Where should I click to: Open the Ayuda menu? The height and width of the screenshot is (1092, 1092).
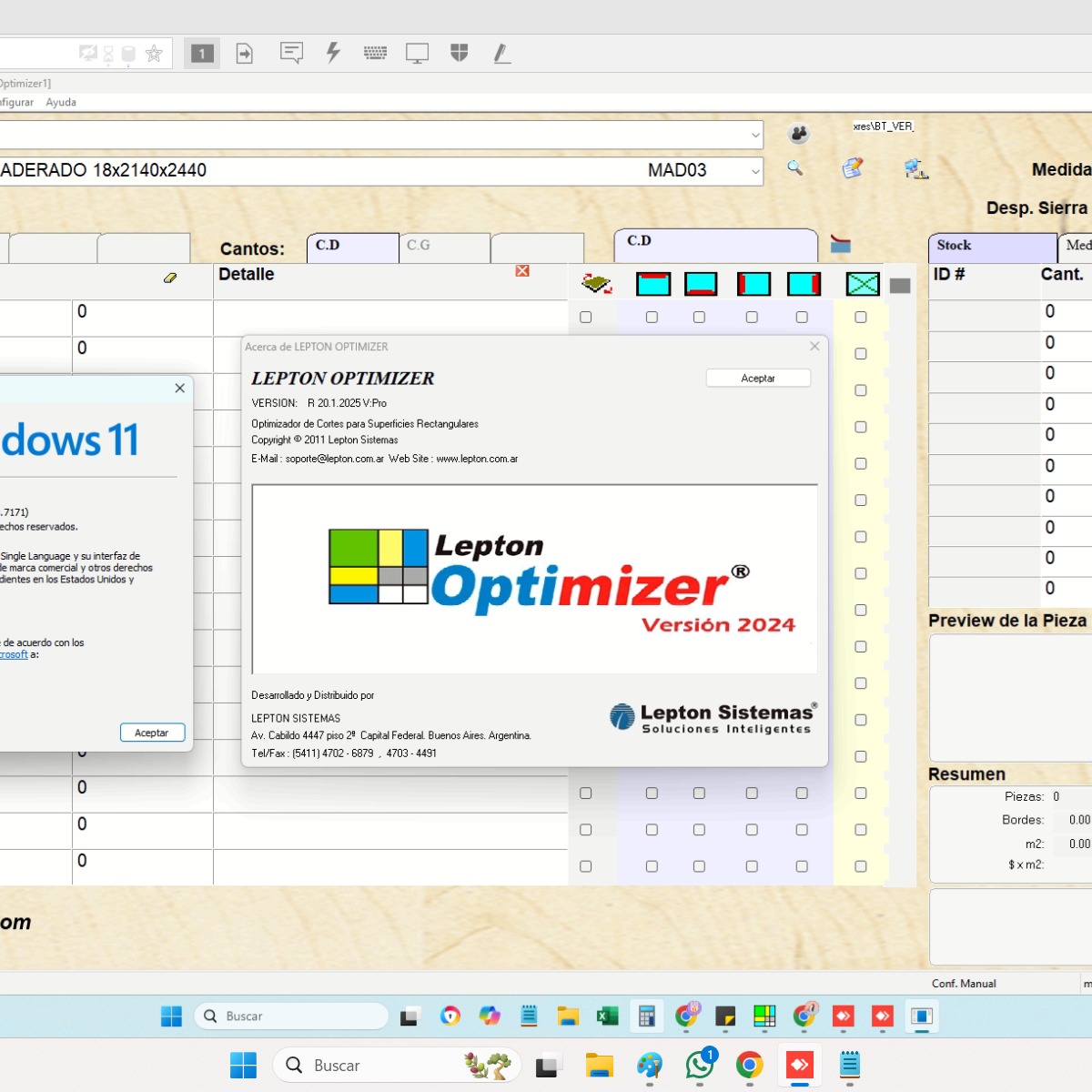click(61, 102)
